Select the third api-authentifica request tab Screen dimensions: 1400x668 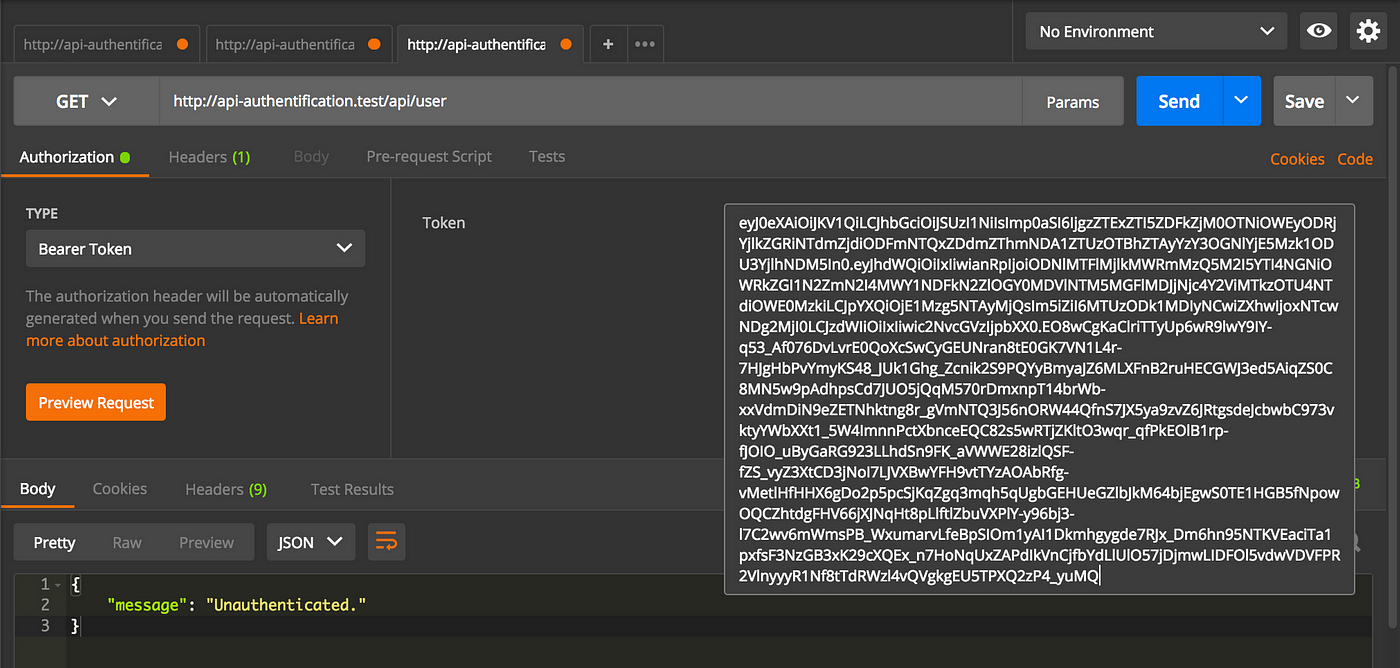(490, 44)
